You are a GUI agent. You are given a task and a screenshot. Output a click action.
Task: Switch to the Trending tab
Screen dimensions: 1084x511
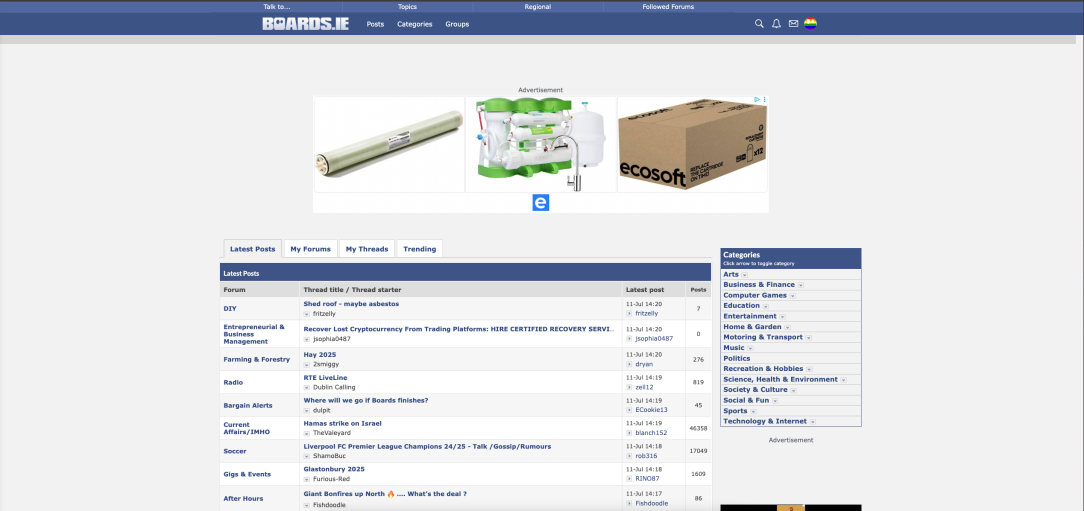pos(420,249)
